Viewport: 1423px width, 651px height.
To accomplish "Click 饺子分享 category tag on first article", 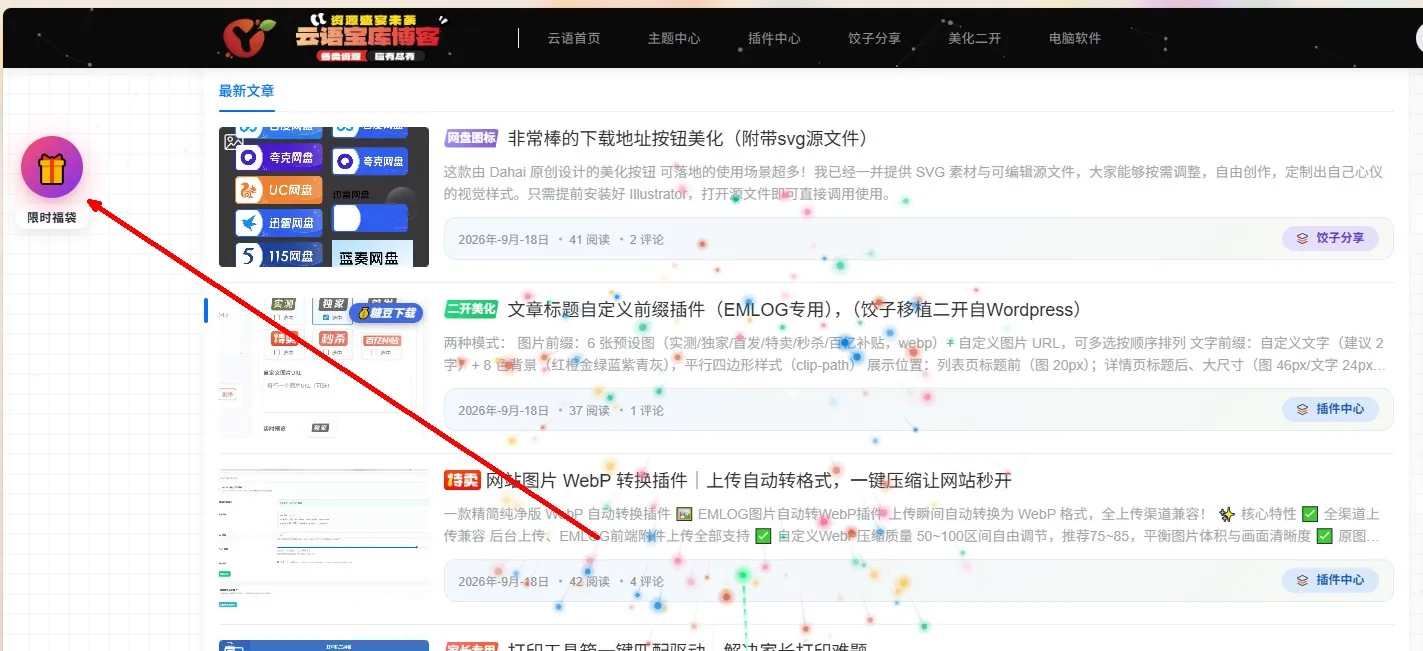I will [x=1330, y=239].
